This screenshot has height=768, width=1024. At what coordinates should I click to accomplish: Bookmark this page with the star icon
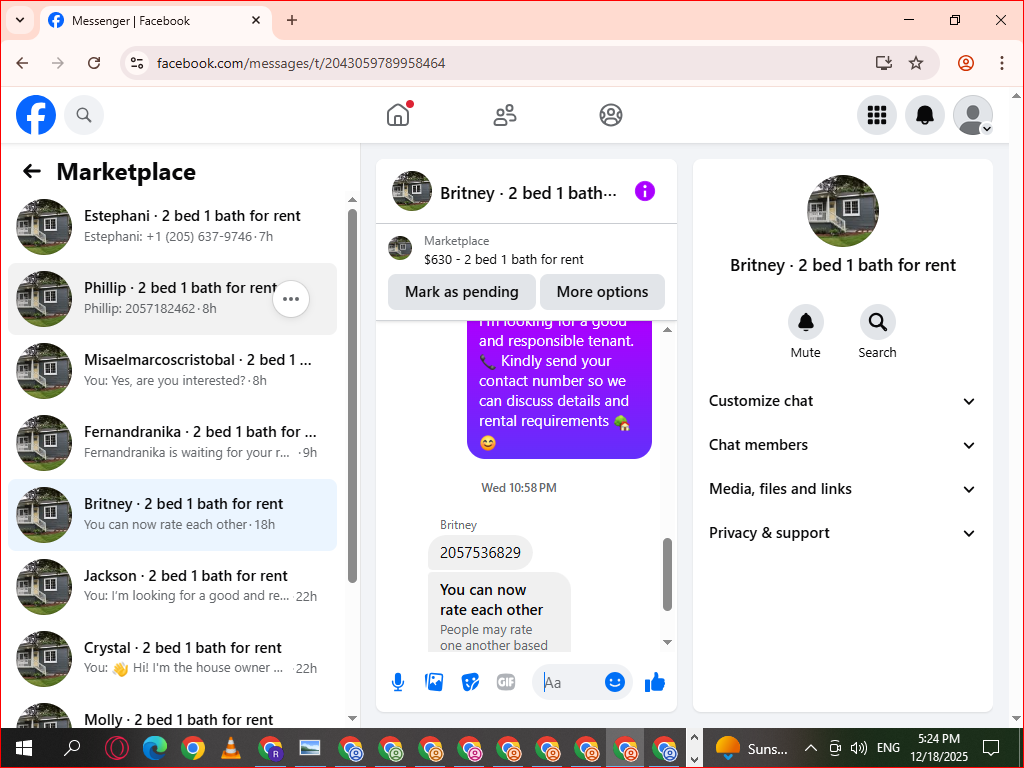point(916,63)
